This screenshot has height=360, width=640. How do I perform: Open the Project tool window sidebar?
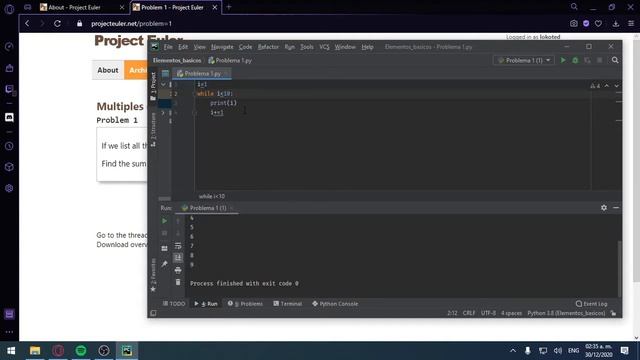(x=153, y=86)
